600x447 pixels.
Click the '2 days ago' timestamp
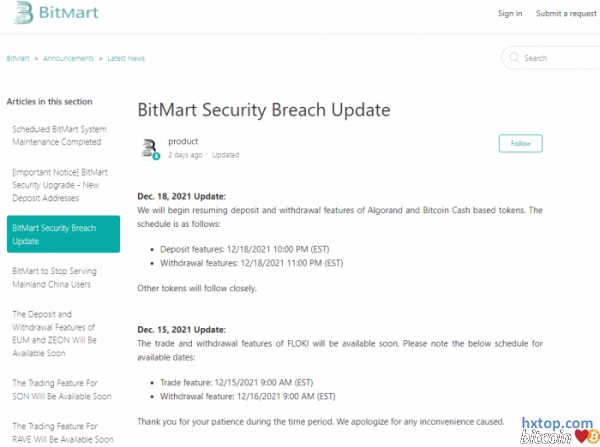click(185, 155)
